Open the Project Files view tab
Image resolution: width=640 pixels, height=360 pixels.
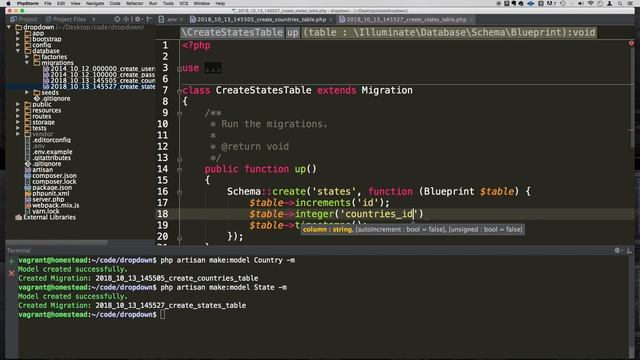(x=66, y=19)
